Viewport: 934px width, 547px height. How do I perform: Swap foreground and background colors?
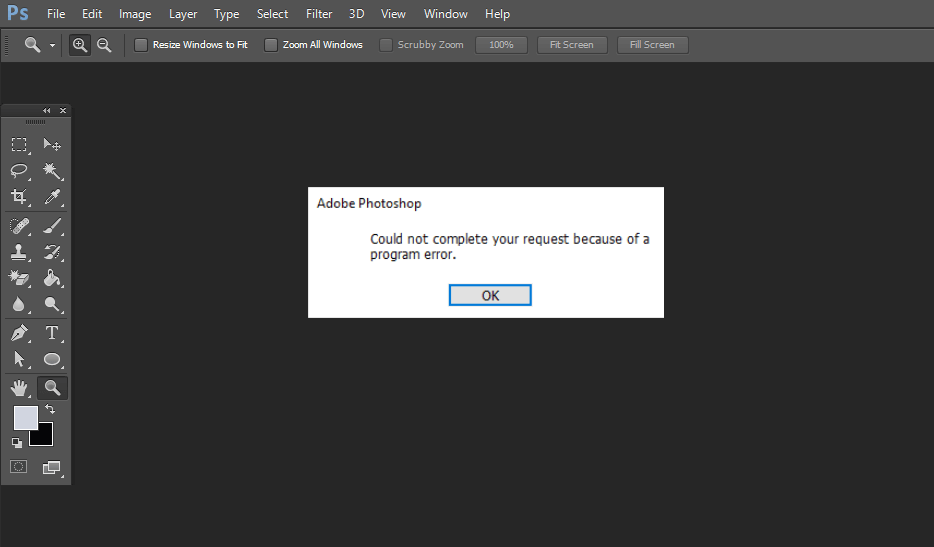point(50,409)
